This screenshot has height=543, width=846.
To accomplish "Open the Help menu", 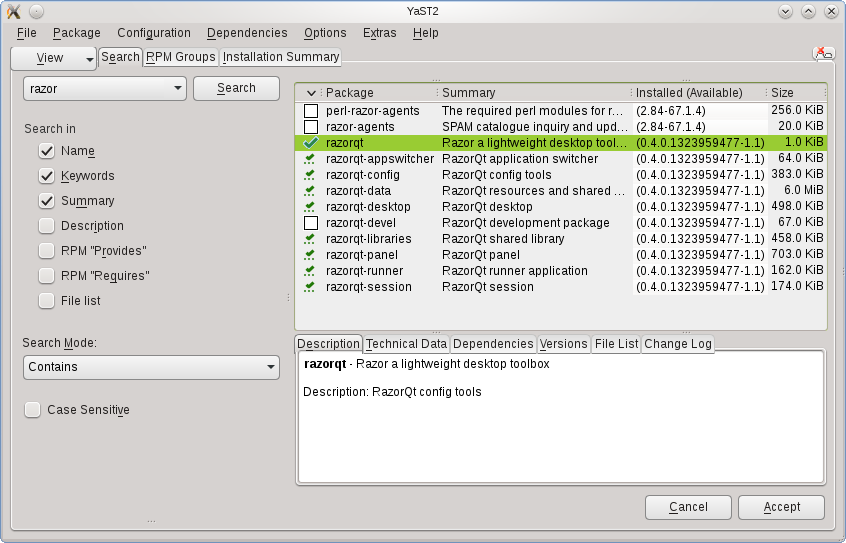I will tap(425, 33).
